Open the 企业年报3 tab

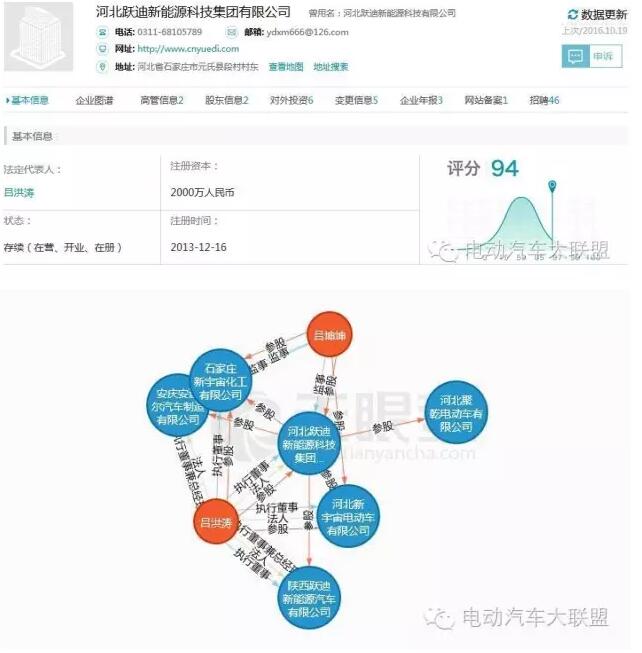421,100
